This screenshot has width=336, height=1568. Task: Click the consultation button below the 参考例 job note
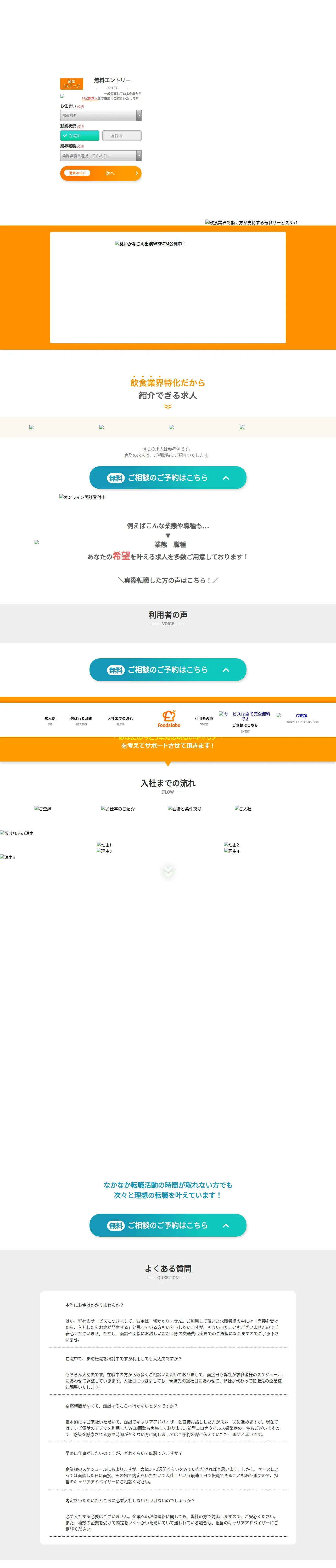pos(168,478)
